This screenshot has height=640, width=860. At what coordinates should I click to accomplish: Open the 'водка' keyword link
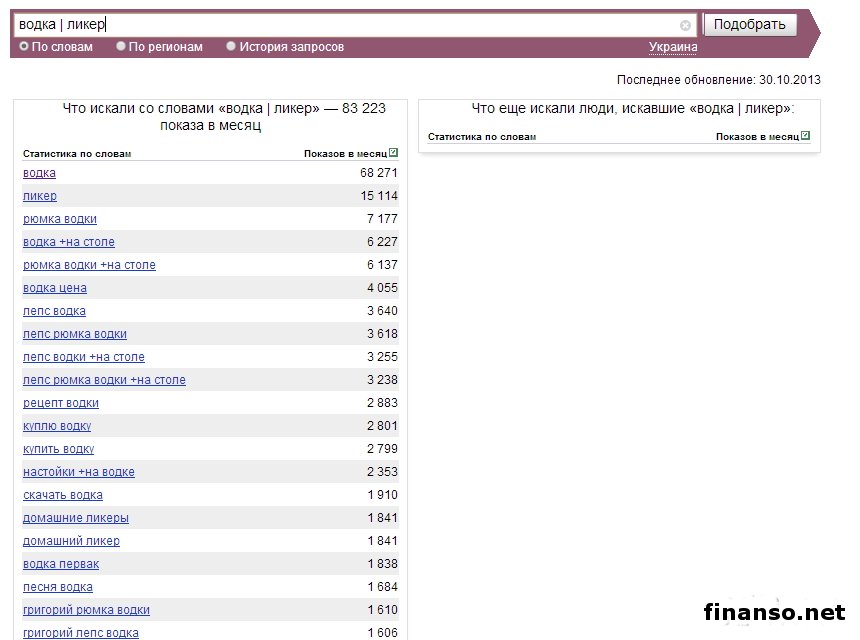(x=39, y=173)
